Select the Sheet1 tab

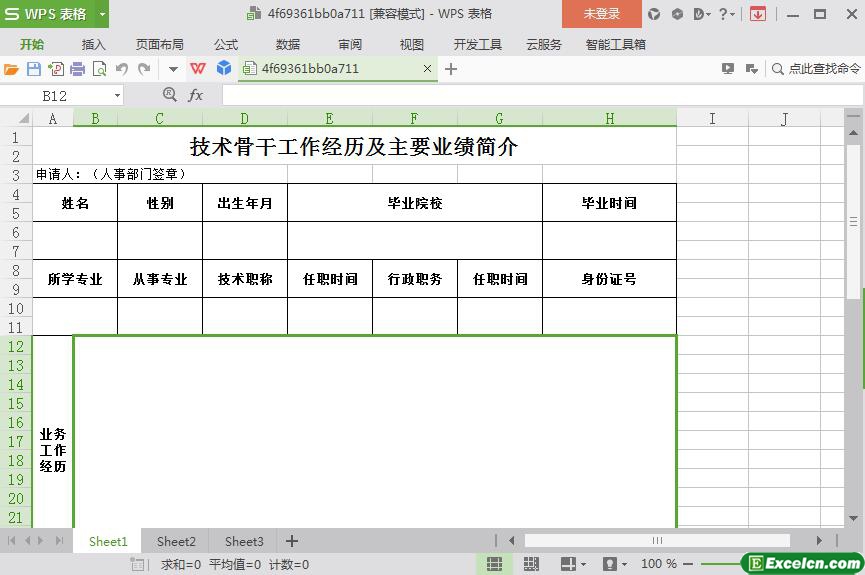tap(108, 541)
